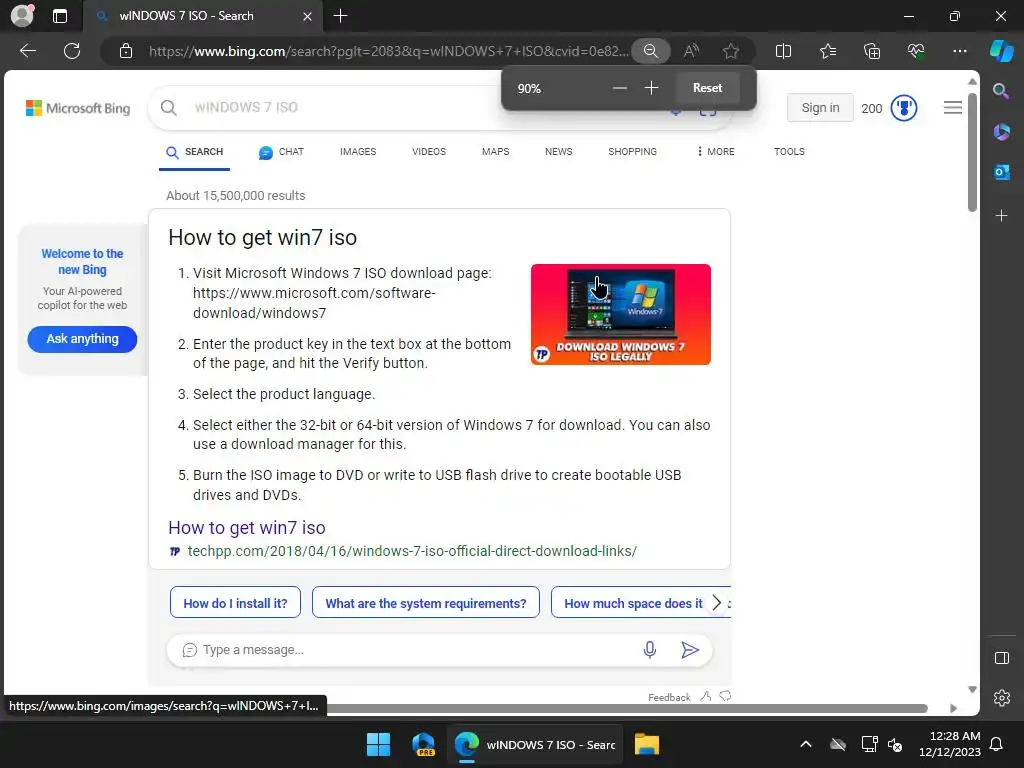This screenshot has width=1024, height=768.
Task: Click the thumbs up feedback icon
Action: coord(705,697)
